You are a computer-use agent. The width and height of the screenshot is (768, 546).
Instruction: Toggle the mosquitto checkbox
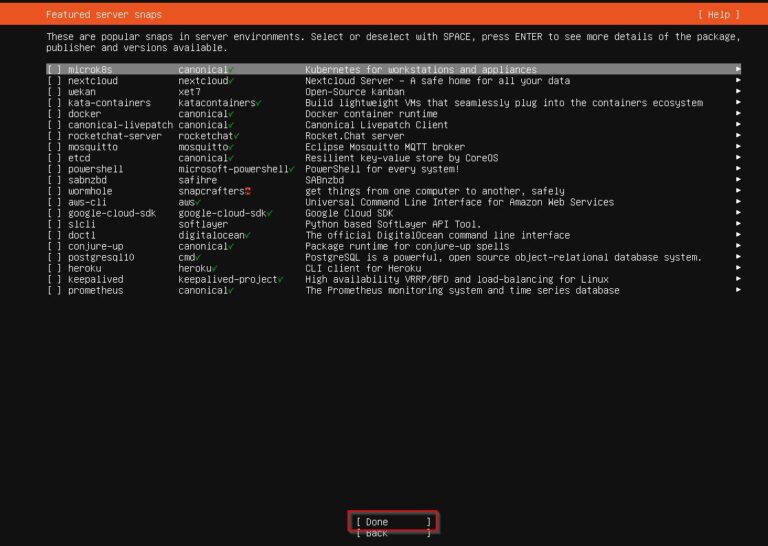[x=54, y=147]
